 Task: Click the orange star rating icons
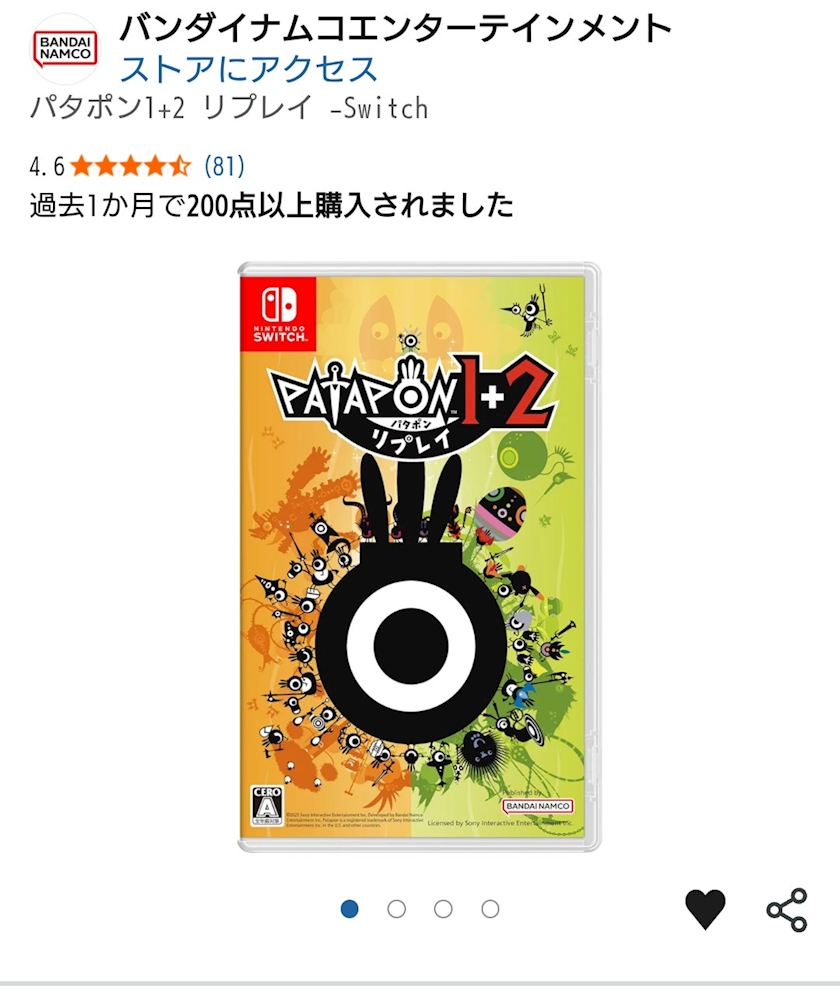coord(131,166)
